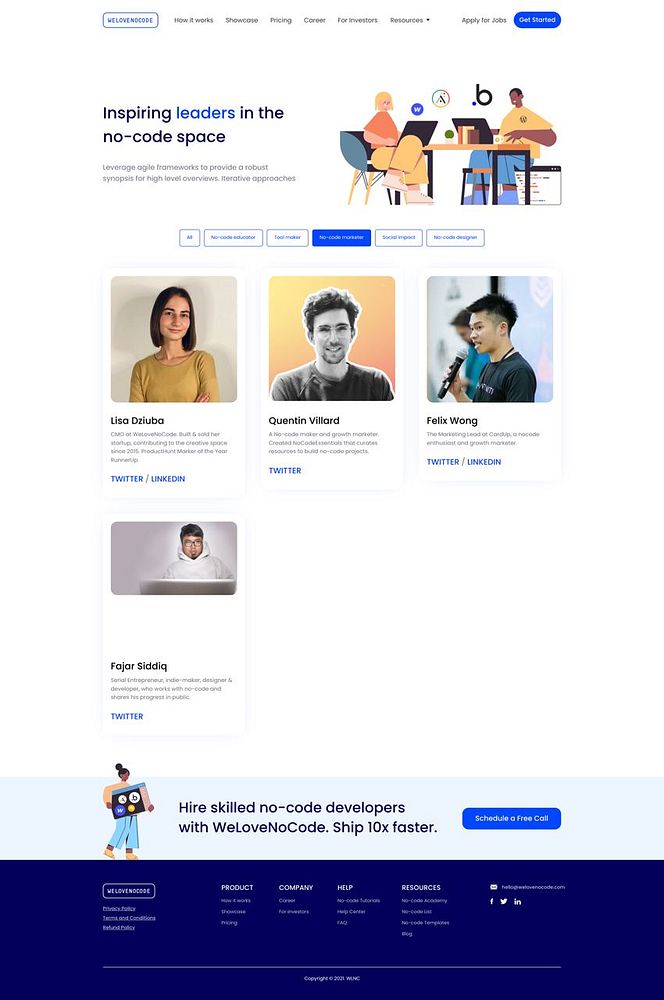Image resolution: width=664 pixels, height=1000 pixels.
Task: Click the Get Started button
Action: (x=537, y=20)
